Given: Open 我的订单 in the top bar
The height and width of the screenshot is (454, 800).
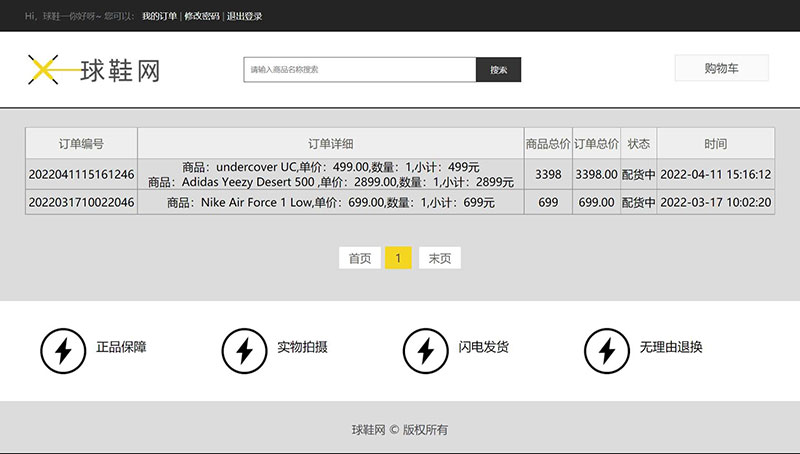Looking at the screenshot, I should pos(159,16).
